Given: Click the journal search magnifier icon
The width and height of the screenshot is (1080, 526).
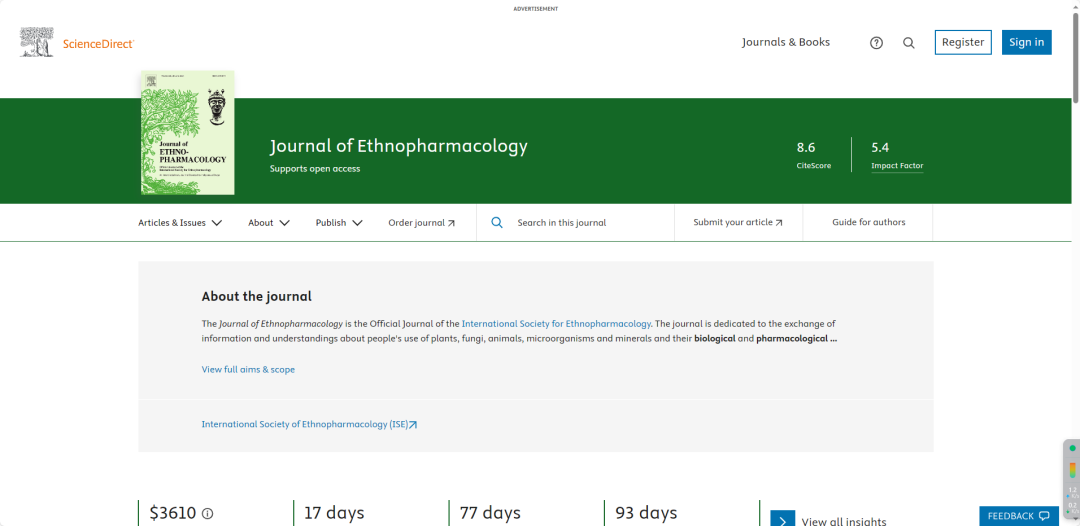Looking at the screenshot, I should pyautogui.click(x=497, y=222).
